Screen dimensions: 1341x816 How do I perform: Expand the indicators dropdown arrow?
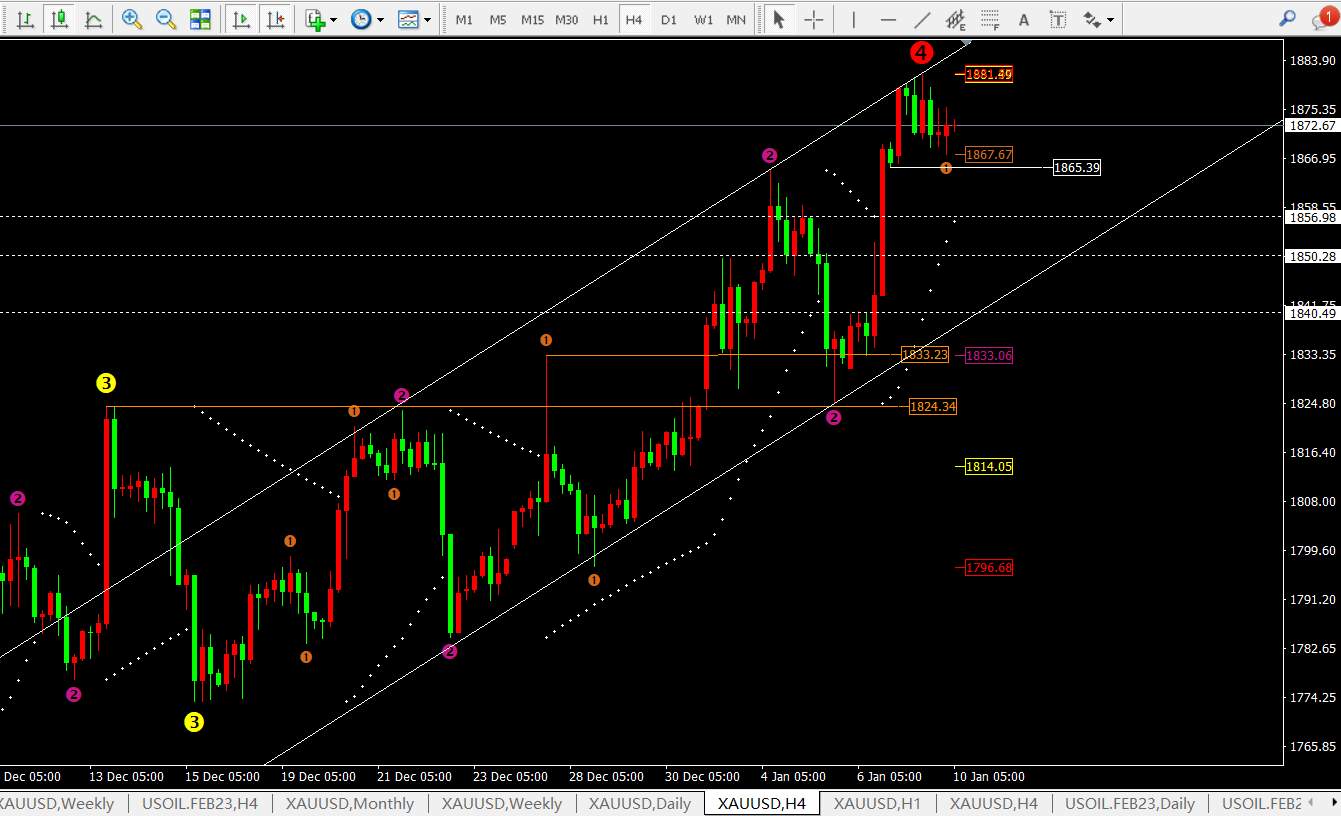pos(333,19)
